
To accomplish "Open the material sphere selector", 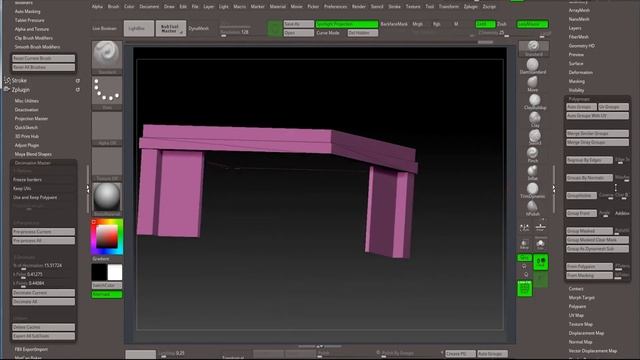I will pos(107,199).
